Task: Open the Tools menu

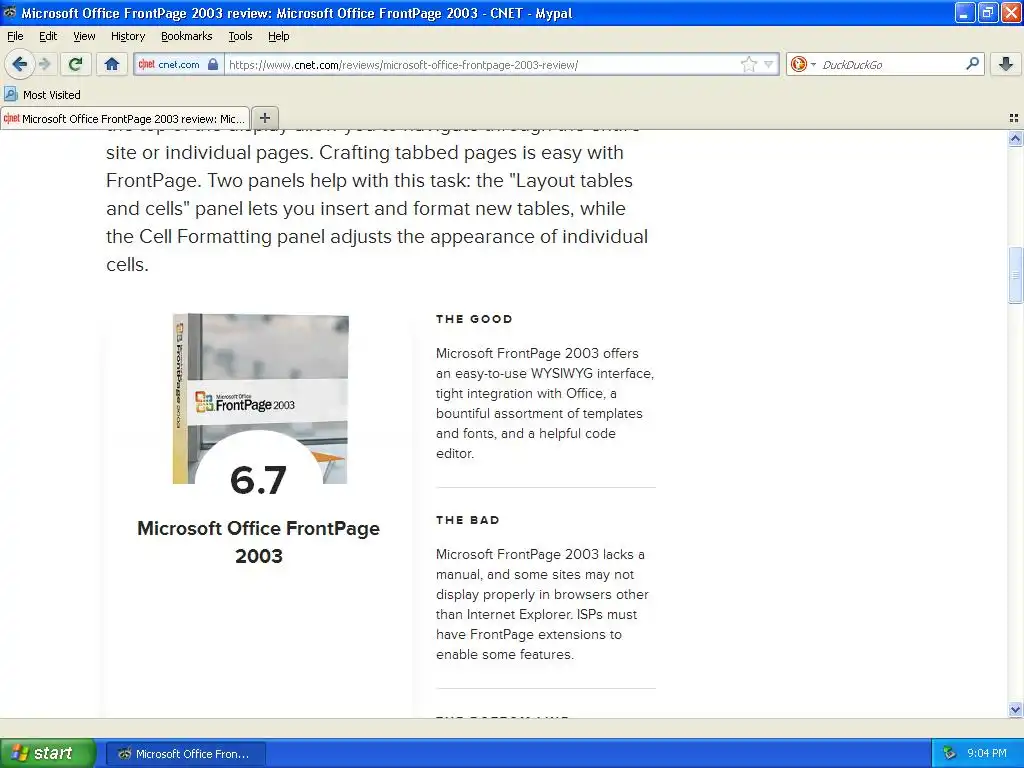Action: pyautogui.click(x=240, y=36)
